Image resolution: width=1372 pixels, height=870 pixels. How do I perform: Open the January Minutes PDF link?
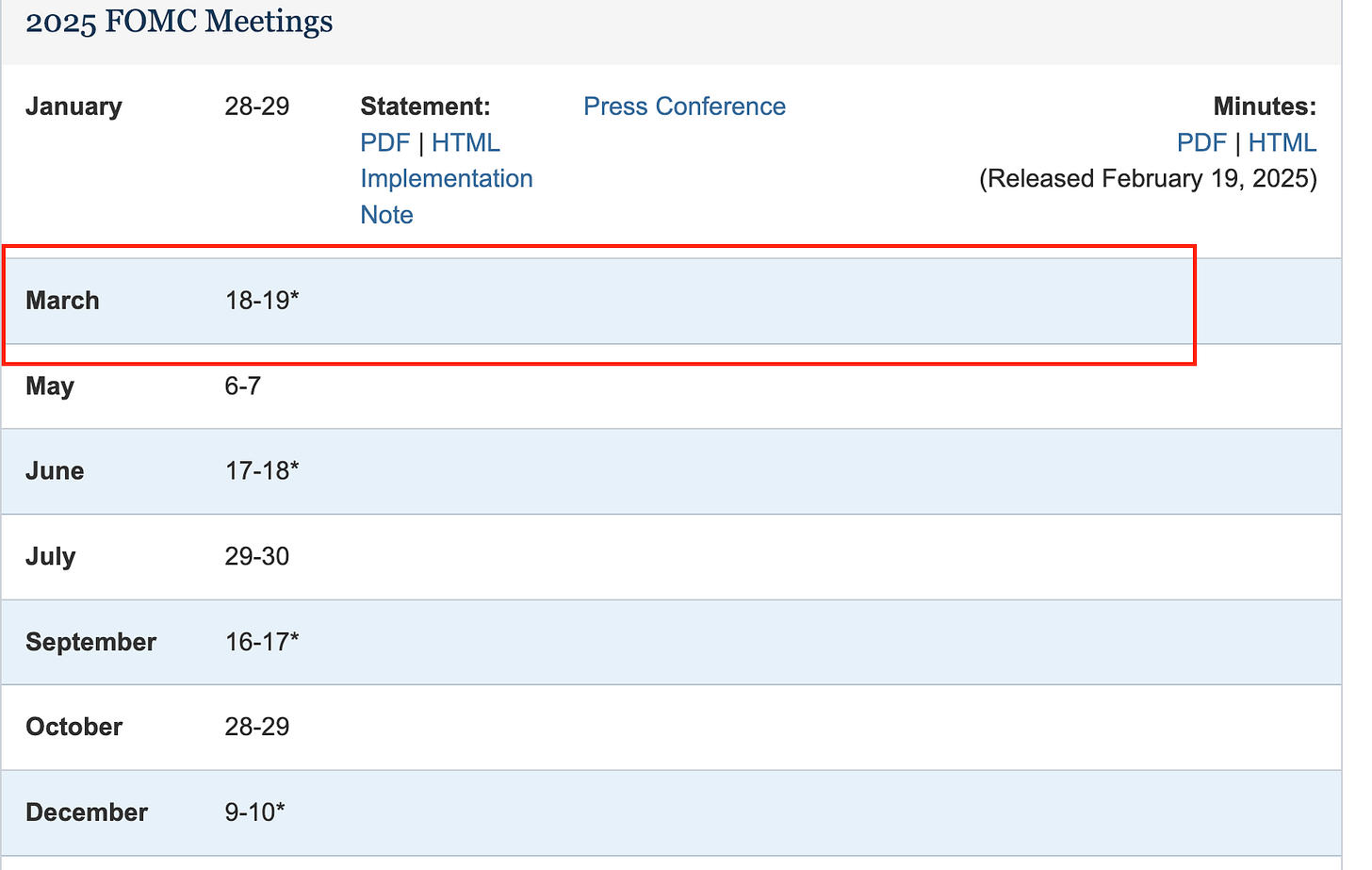pos(1201,142)
